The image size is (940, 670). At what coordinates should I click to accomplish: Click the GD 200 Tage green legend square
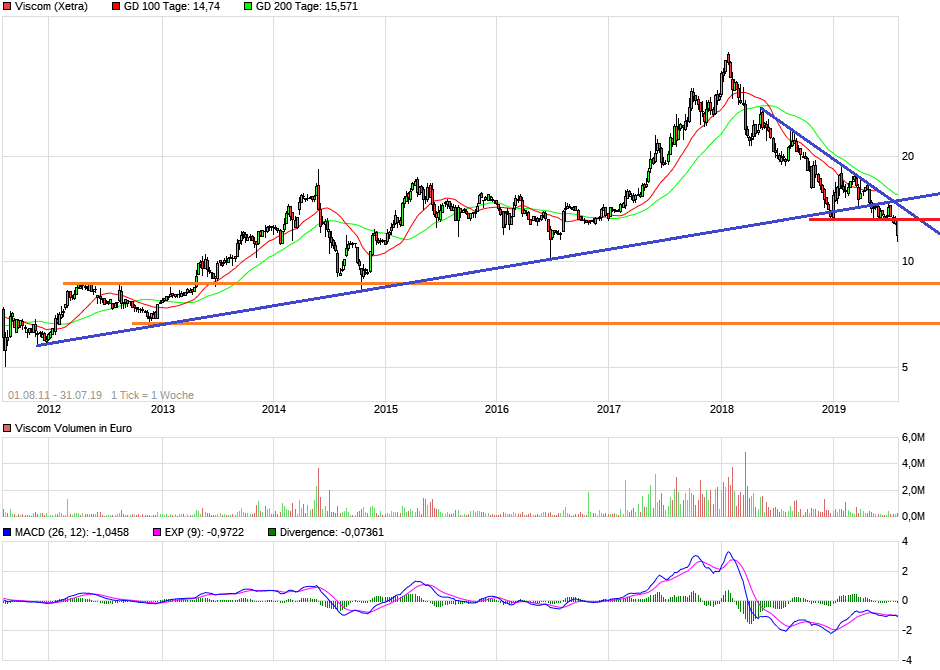coord(247,7)
